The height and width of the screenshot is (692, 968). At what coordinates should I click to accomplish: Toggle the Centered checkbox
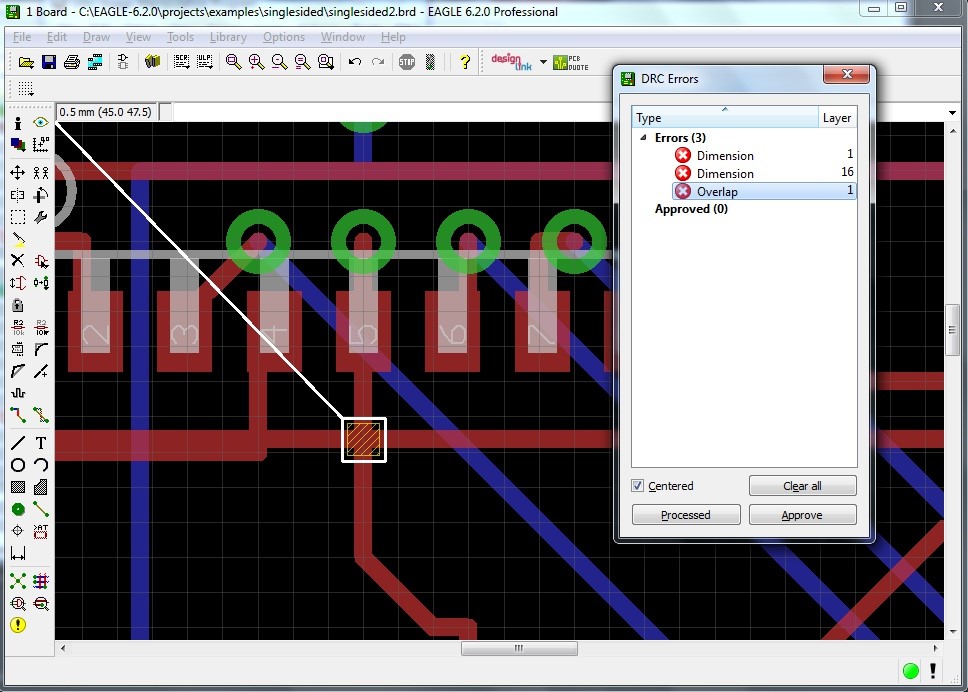(638, 486)
